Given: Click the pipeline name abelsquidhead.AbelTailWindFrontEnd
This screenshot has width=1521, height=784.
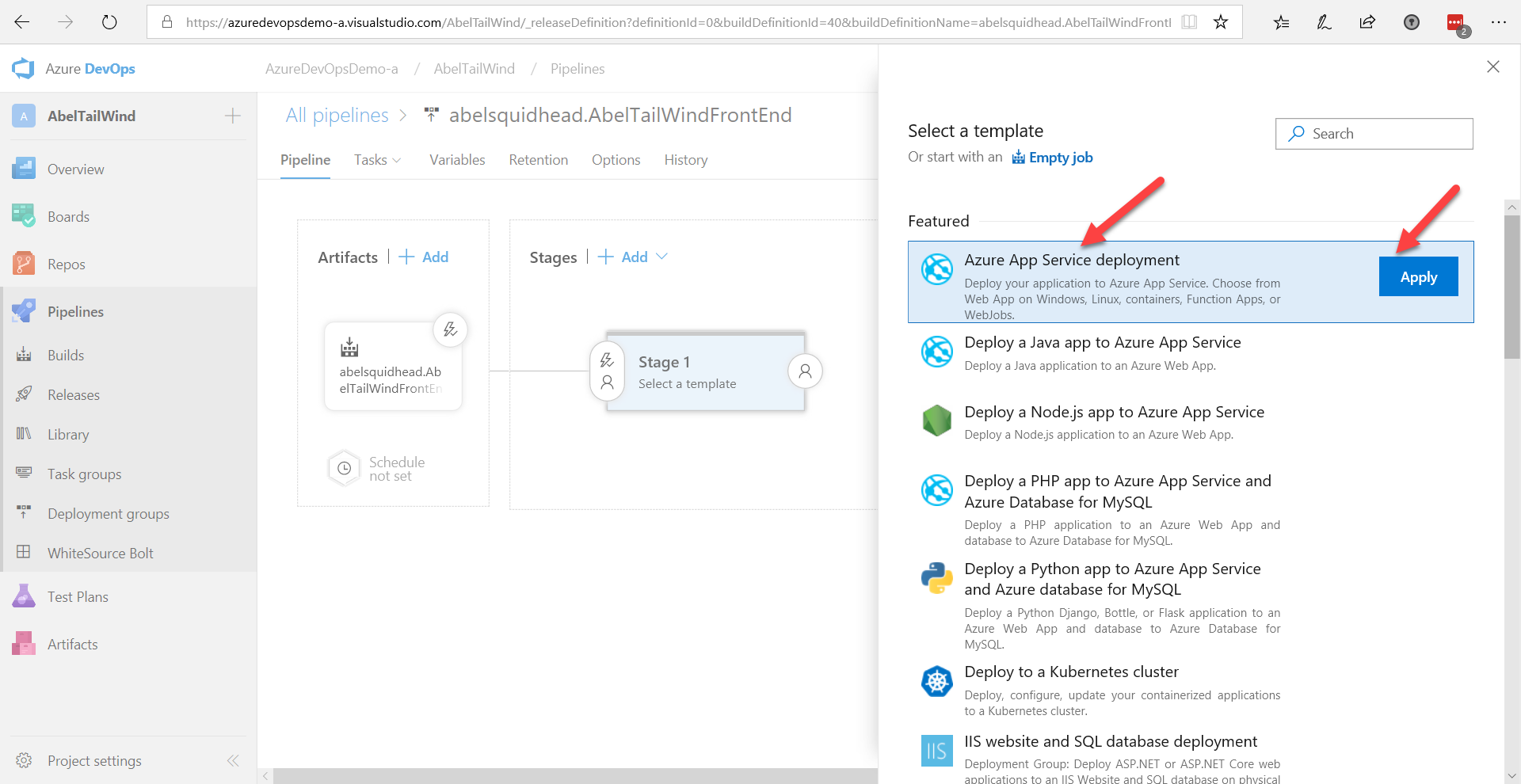Looking at the screenshot, I should click(620, 116).
